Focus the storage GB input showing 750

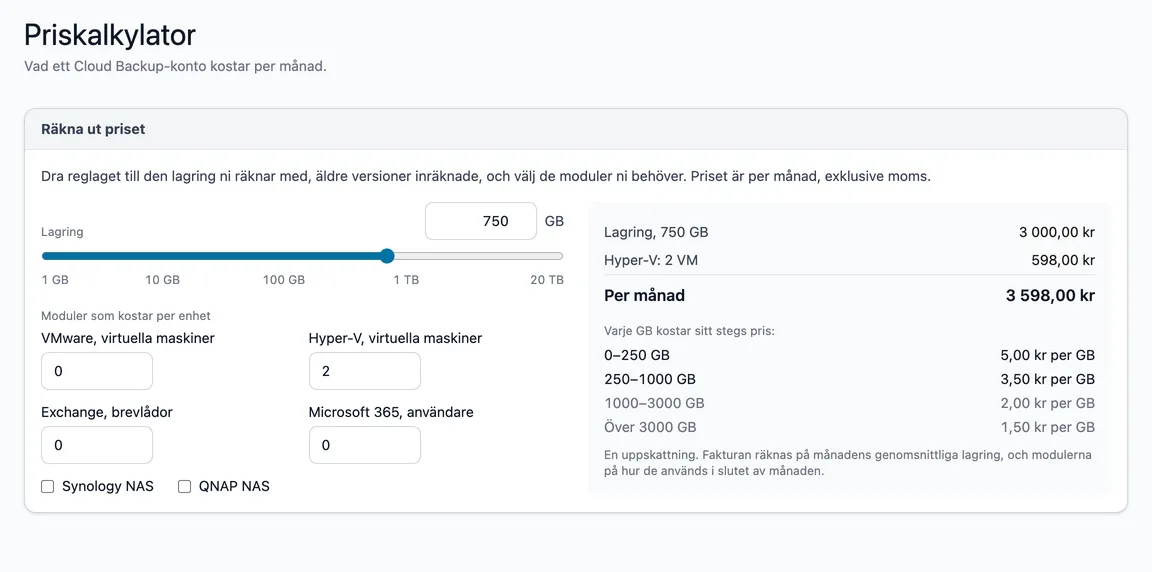pyautogui.click(x=480, y=221)
